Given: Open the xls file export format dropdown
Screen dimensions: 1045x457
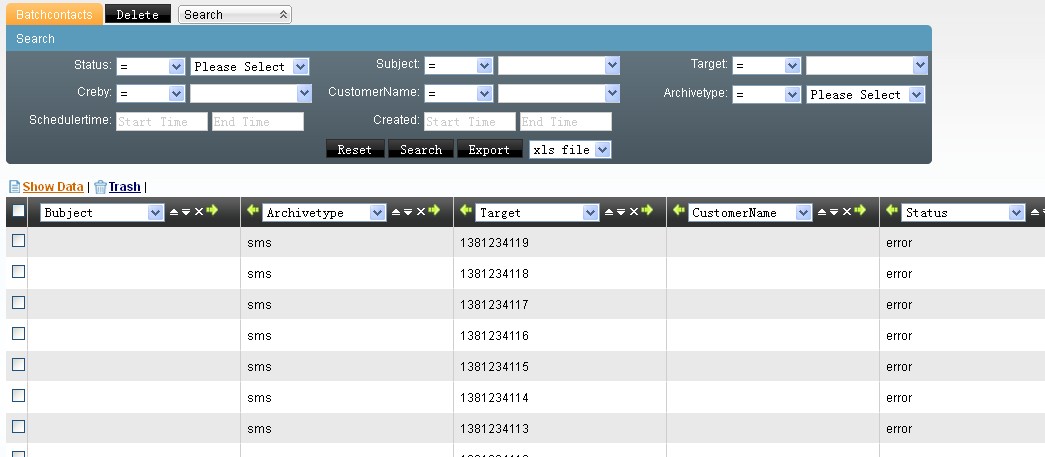Looking at the screenshot, I should pos(570,150).
